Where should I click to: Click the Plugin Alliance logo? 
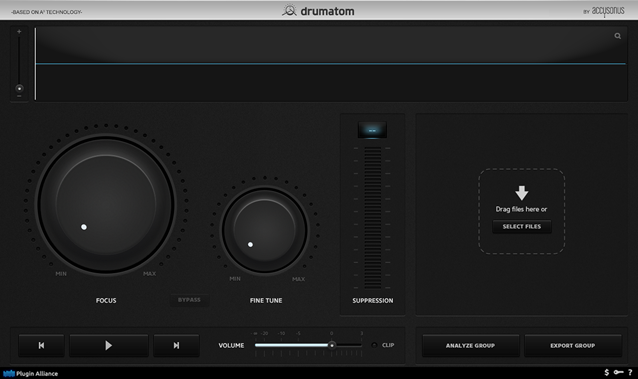pos(31,373)
